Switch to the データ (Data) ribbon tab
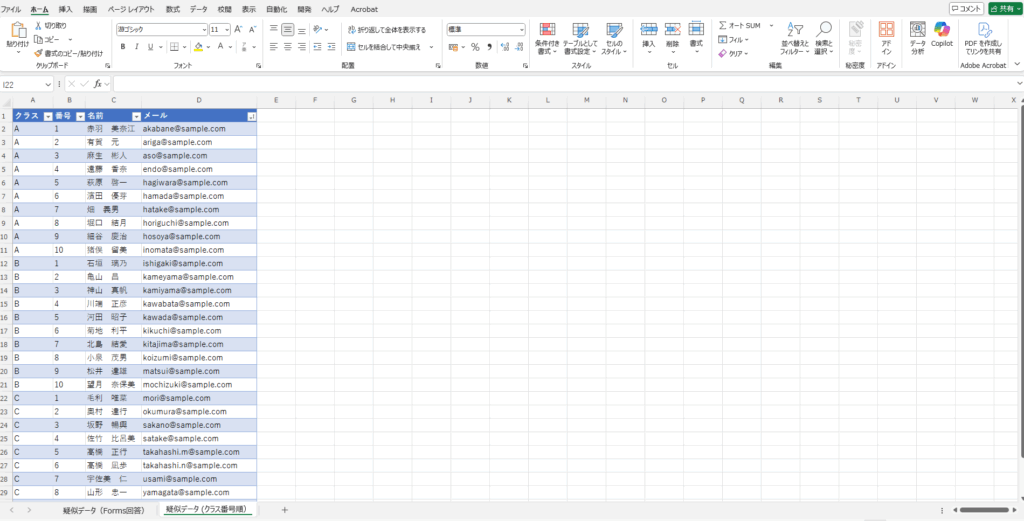Viewport: 1024px width, 521px height. pyautogui.click(x=199, y=9)
